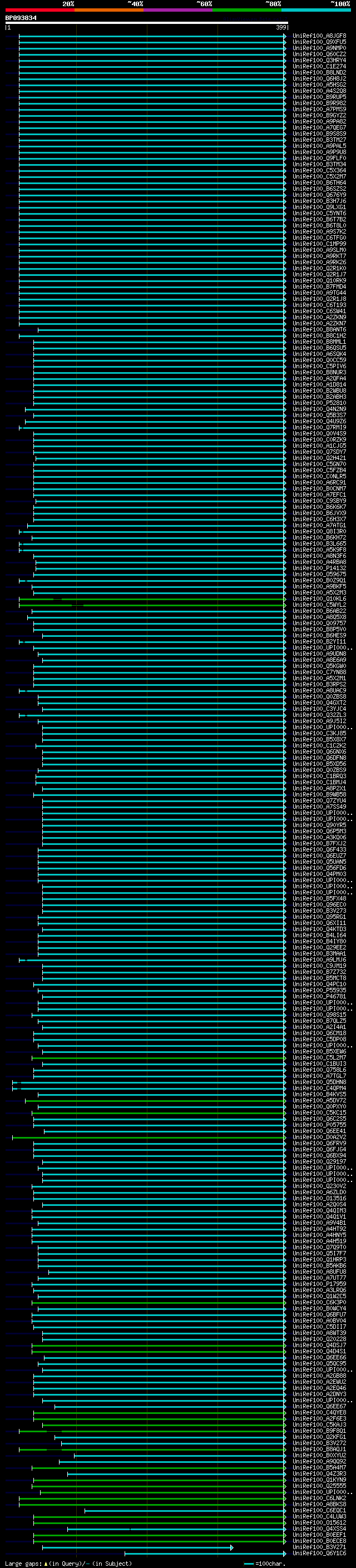This screenshot has width=356, height=1568.
Task: Select hit label UniRef100_C1MP99
Action: (x=319, y=244)
